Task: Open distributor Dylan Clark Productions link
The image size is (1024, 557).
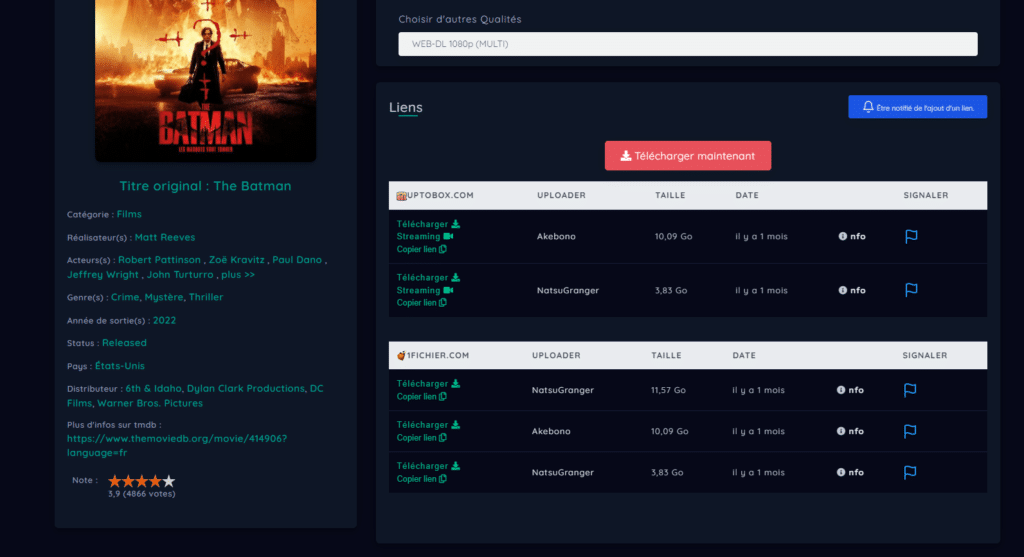Action: coord(246,389)
